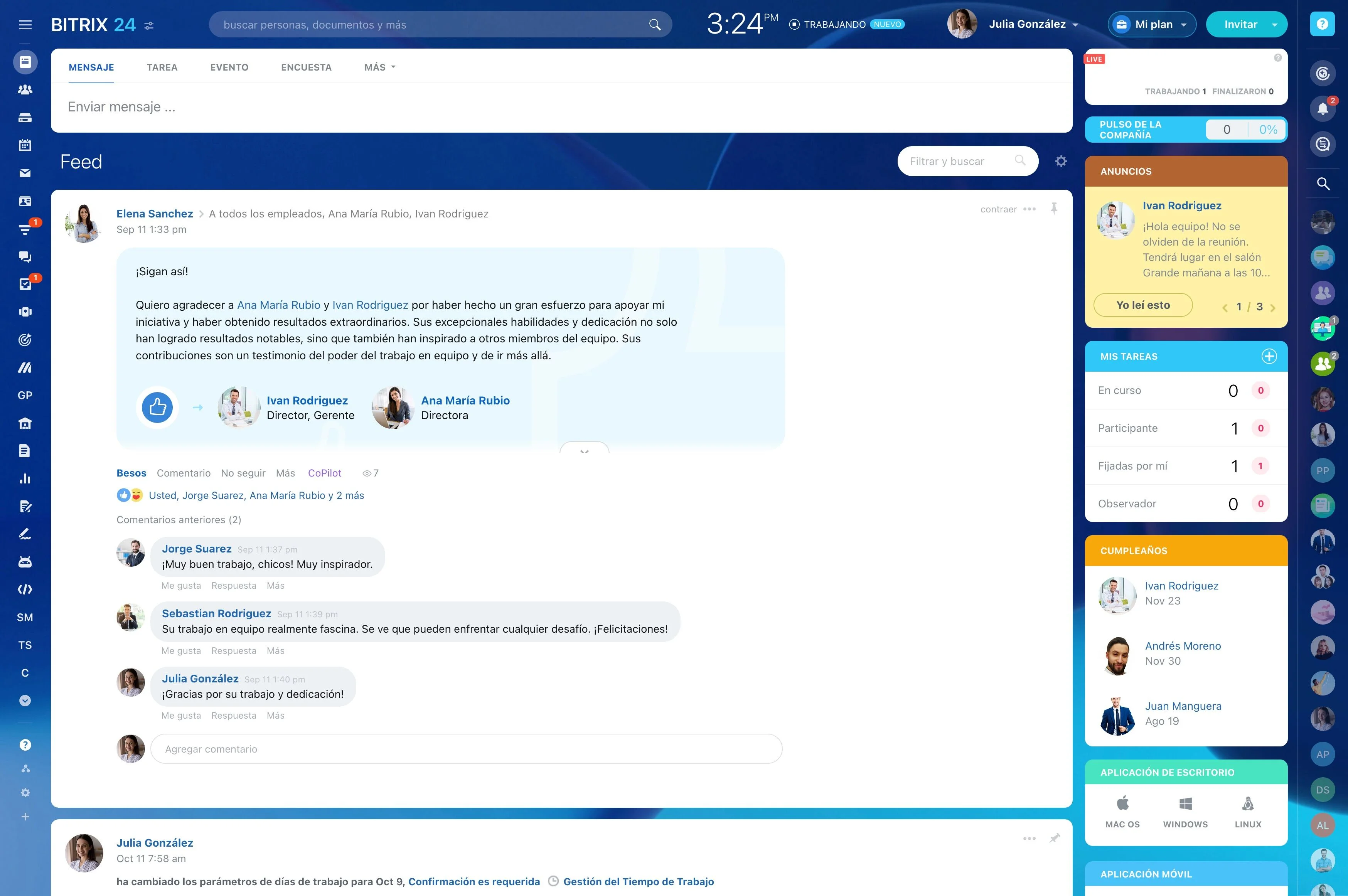
Task: Click the Yo leí esto button
Action: coord(1143,305)
